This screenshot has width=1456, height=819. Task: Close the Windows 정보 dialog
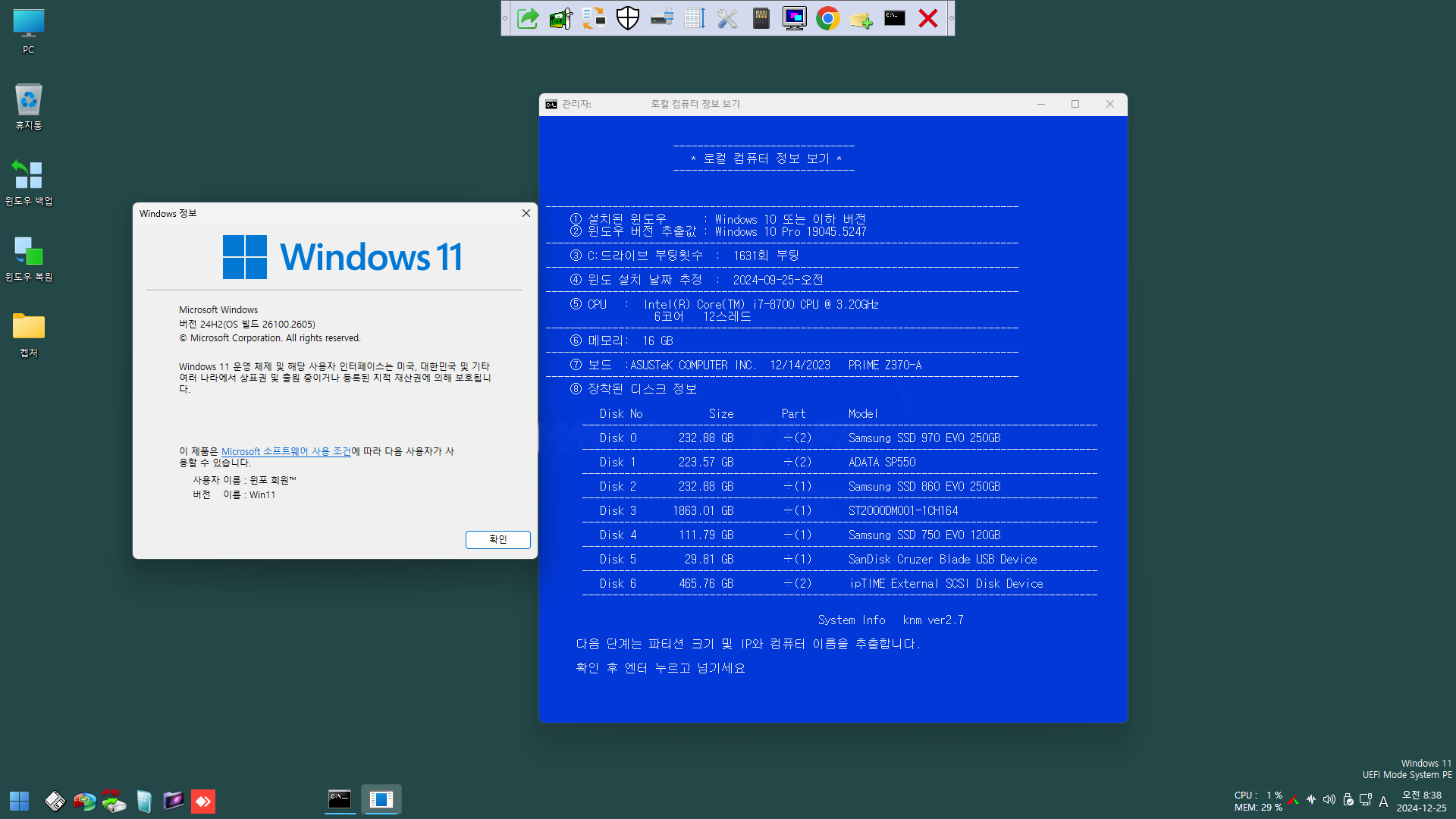pyautogui.click(x=526, y=213)
